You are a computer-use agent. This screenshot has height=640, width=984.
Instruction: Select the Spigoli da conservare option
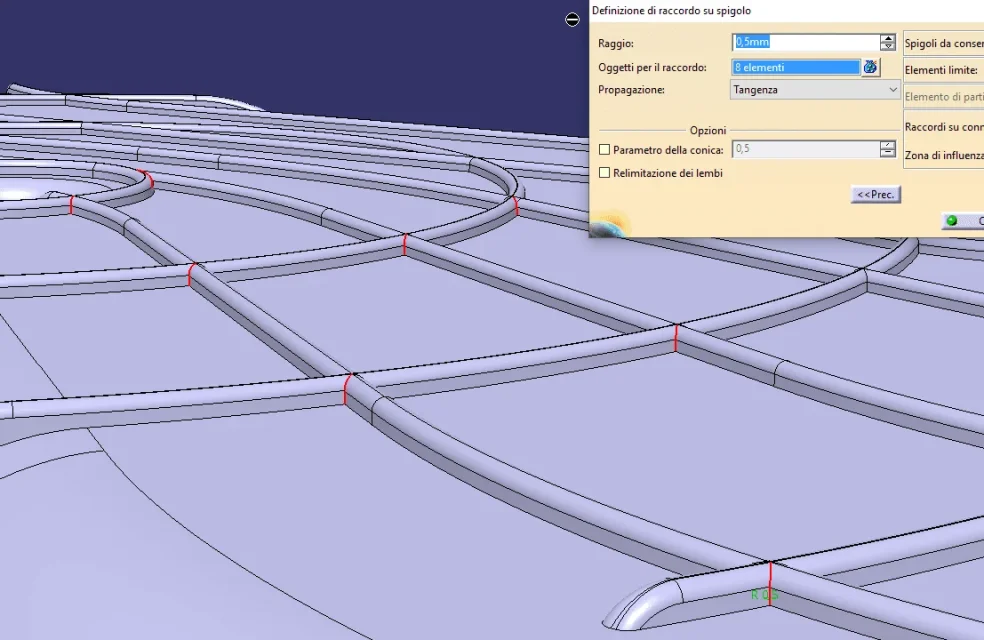tap(943, 43)
